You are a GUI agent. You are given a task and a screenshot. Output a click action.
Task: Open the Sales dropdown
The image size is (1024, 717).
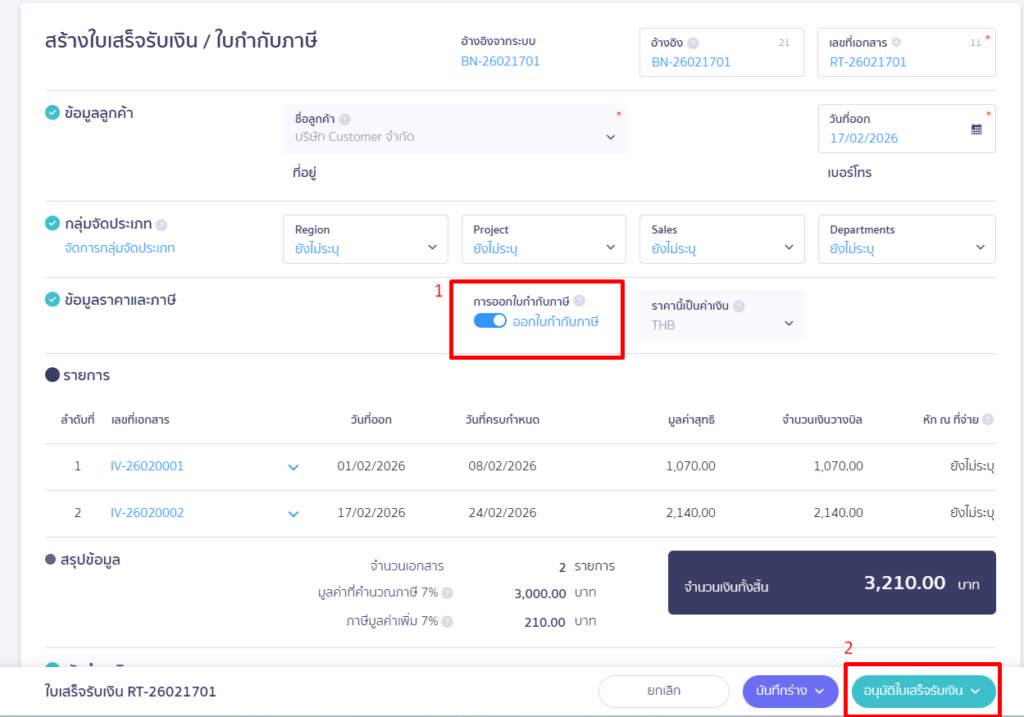click(x=721, y=240)
